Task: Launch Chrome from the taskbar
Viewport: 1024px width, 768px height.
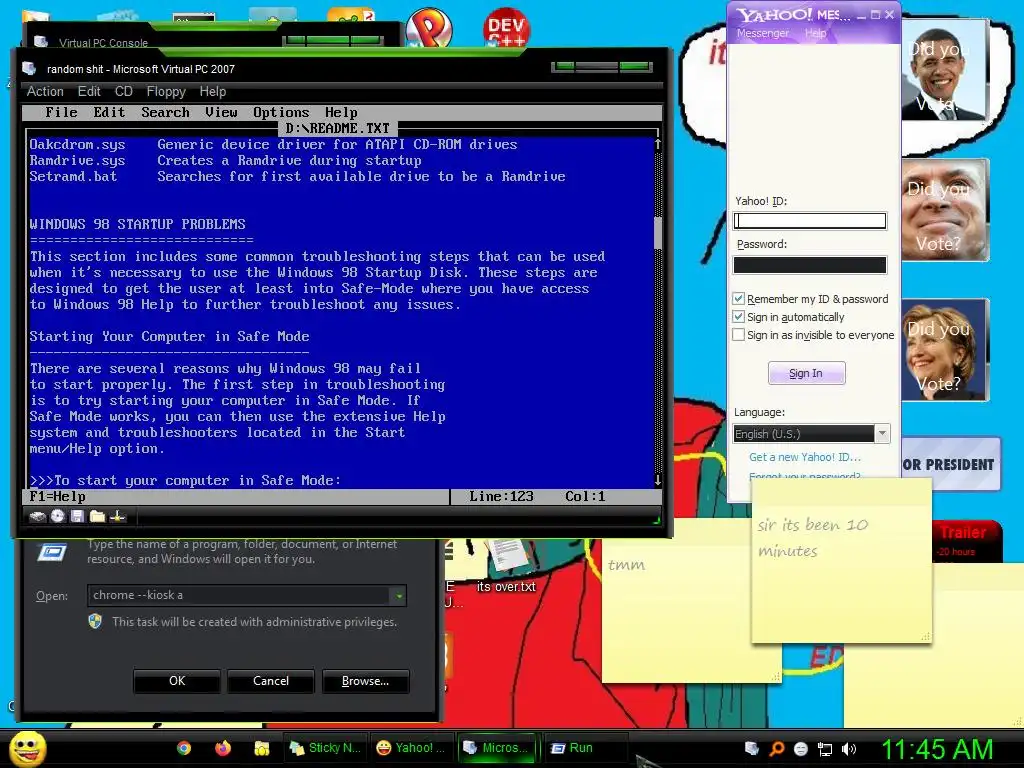Action: (x=184, y=748)
